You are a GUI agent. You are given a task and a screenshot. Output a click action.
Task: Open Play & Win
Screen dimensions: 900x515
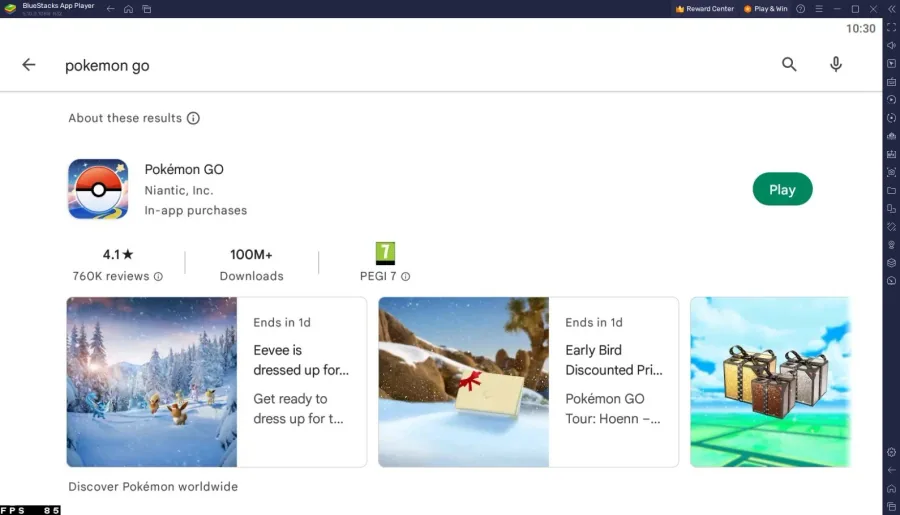click(766, 9)
